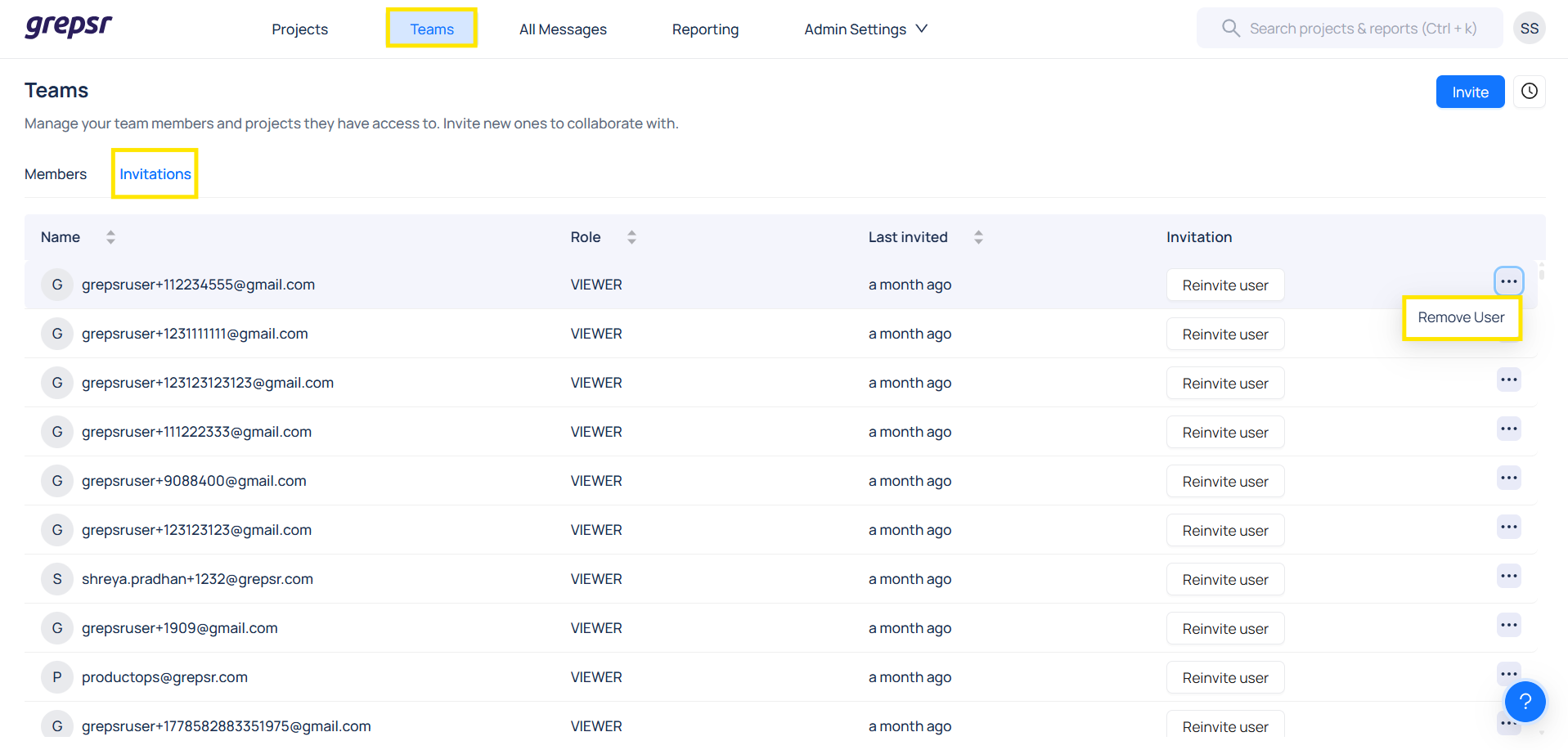Screen dimensions: 1568x750
Task: Open the SS user avatar menu
Action: pos(1529,29)
